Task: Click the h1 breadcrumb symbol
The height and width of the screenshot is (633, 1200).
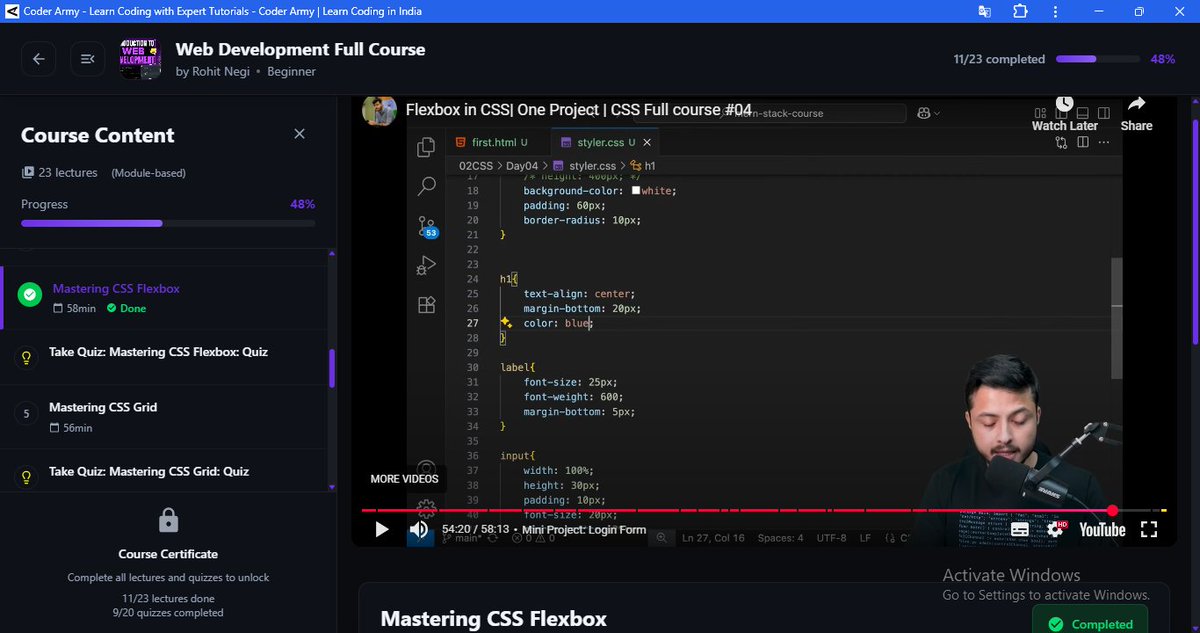Action: 642,166
